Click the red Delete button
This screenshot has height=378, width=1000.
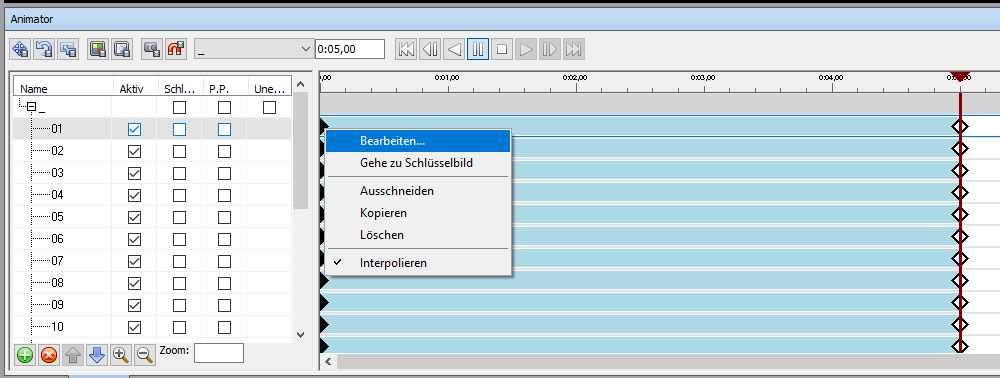pyautogui.click(x=48, y=355)
